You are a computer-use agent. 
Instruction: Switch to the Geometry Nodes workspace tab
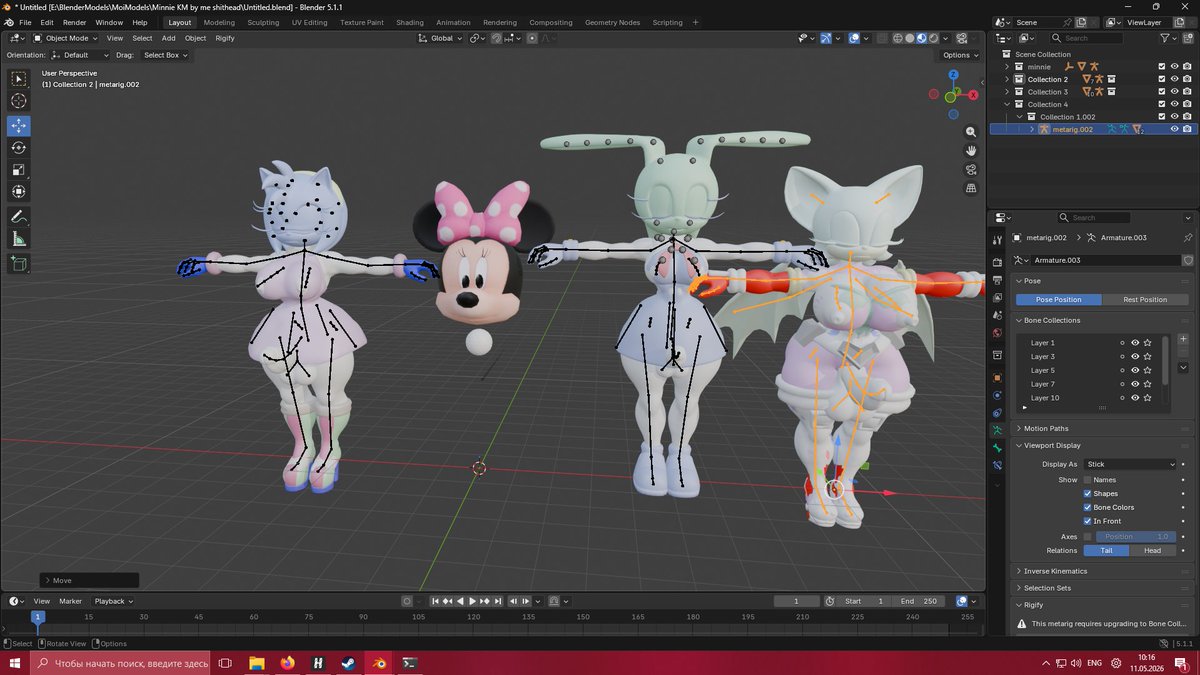[612, 22]
